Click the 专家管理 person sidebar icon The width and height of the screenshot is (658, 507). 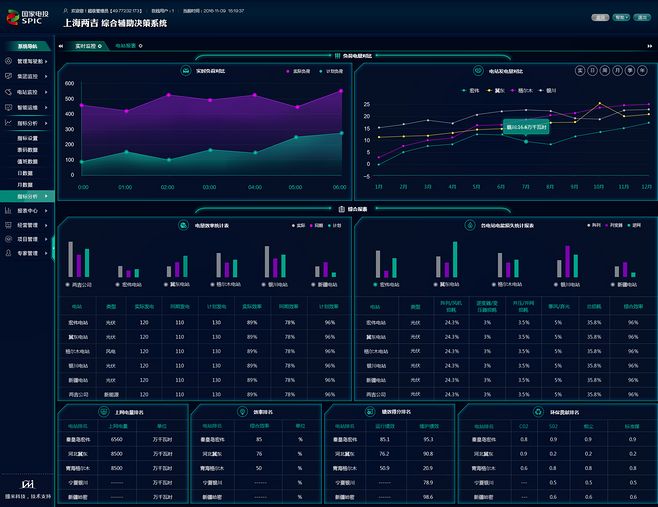pyautogui.click(x=8, y=253)
